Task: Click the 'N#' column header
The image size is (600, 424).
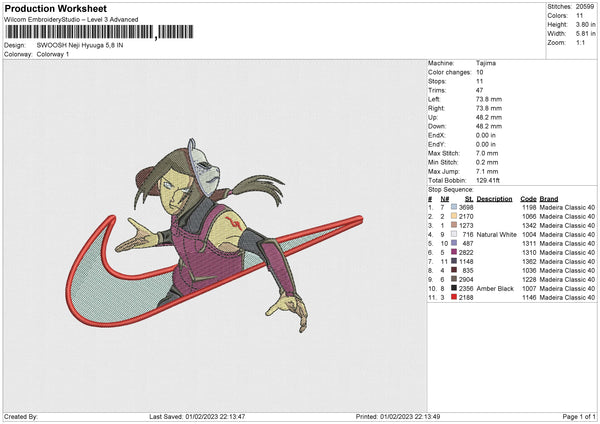Action: coord(445,199)
